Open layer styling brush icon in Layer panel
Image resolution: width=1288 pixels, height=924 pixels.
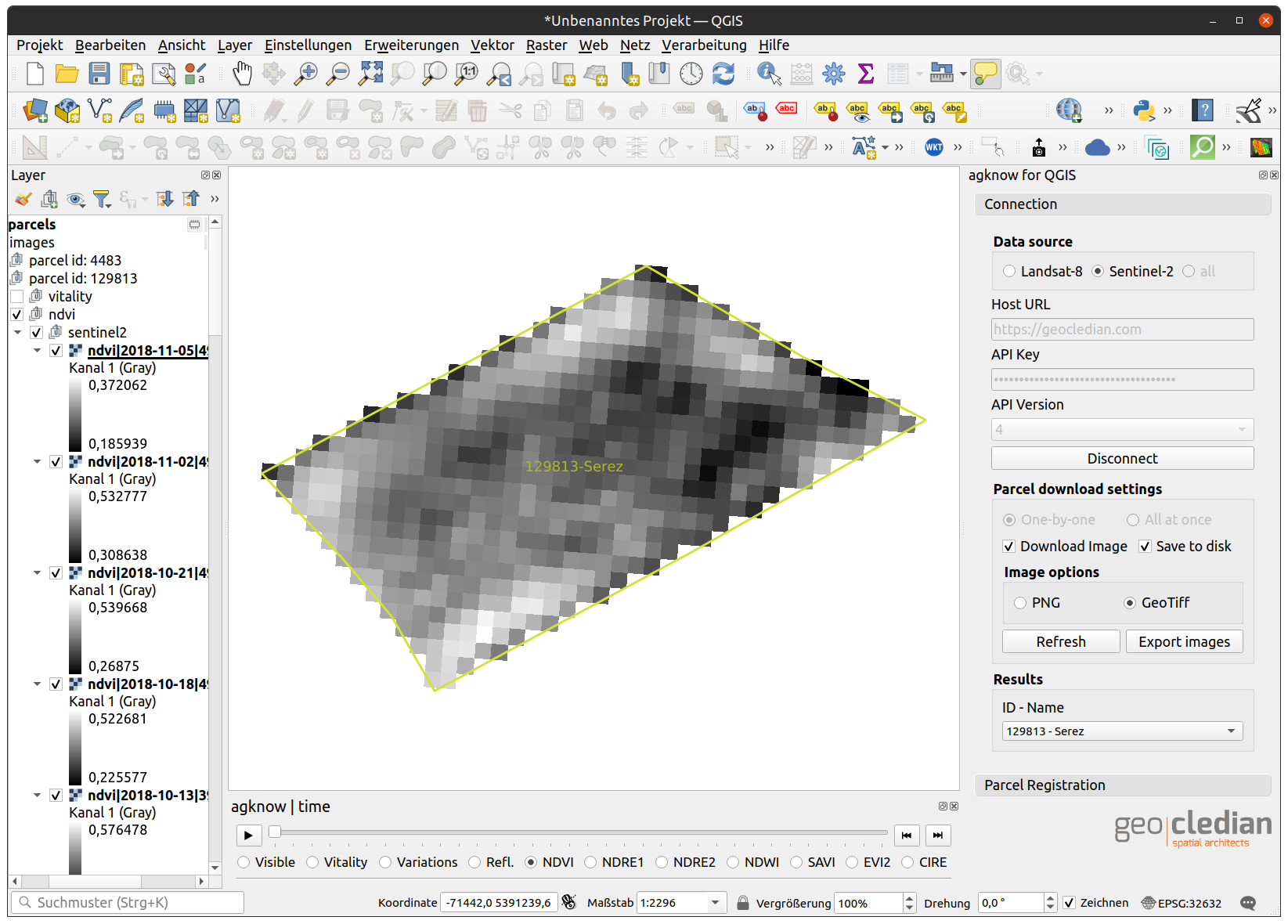(23, 200)
